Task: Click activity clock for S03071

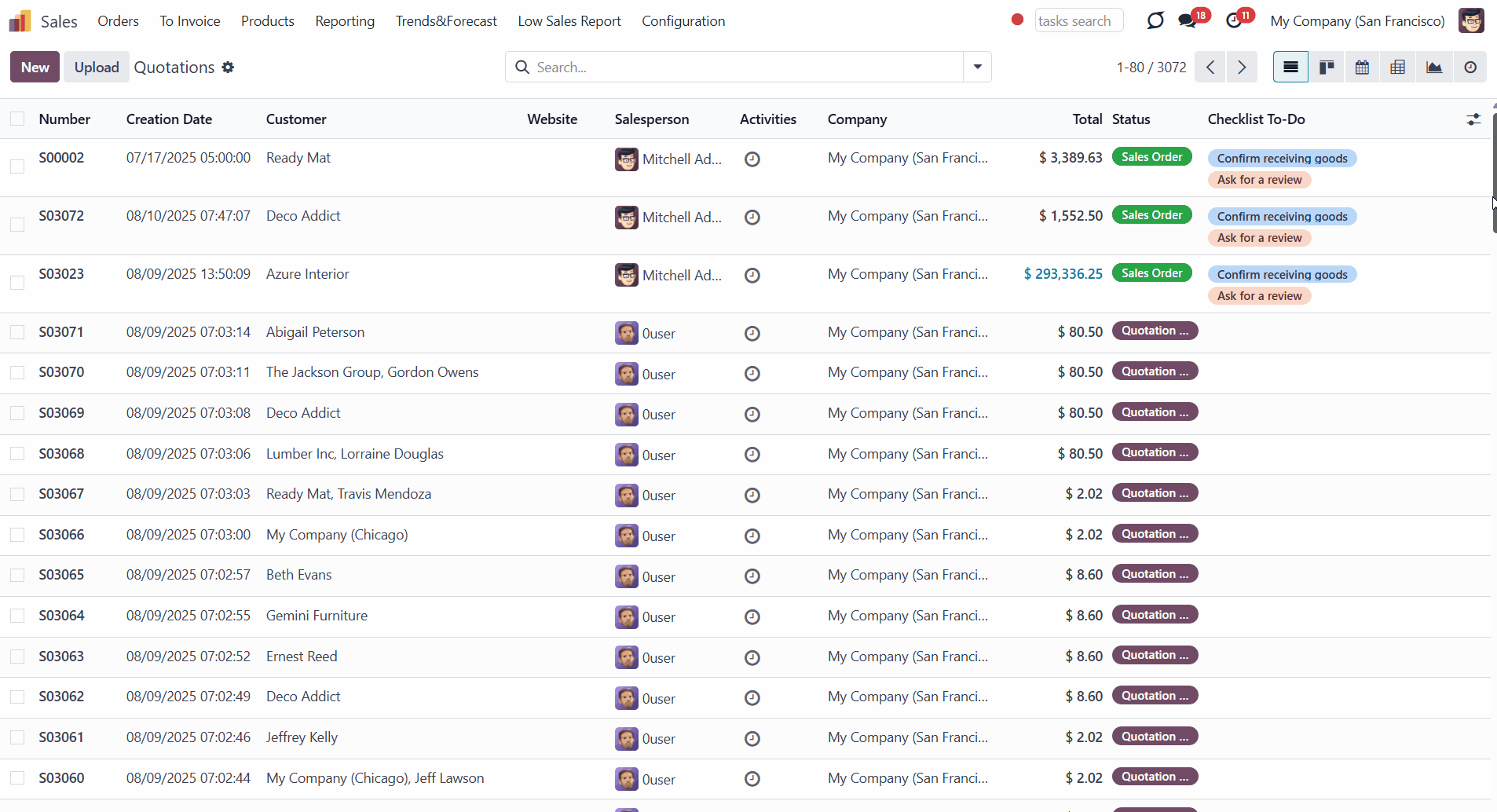Action: click(752, 334)
